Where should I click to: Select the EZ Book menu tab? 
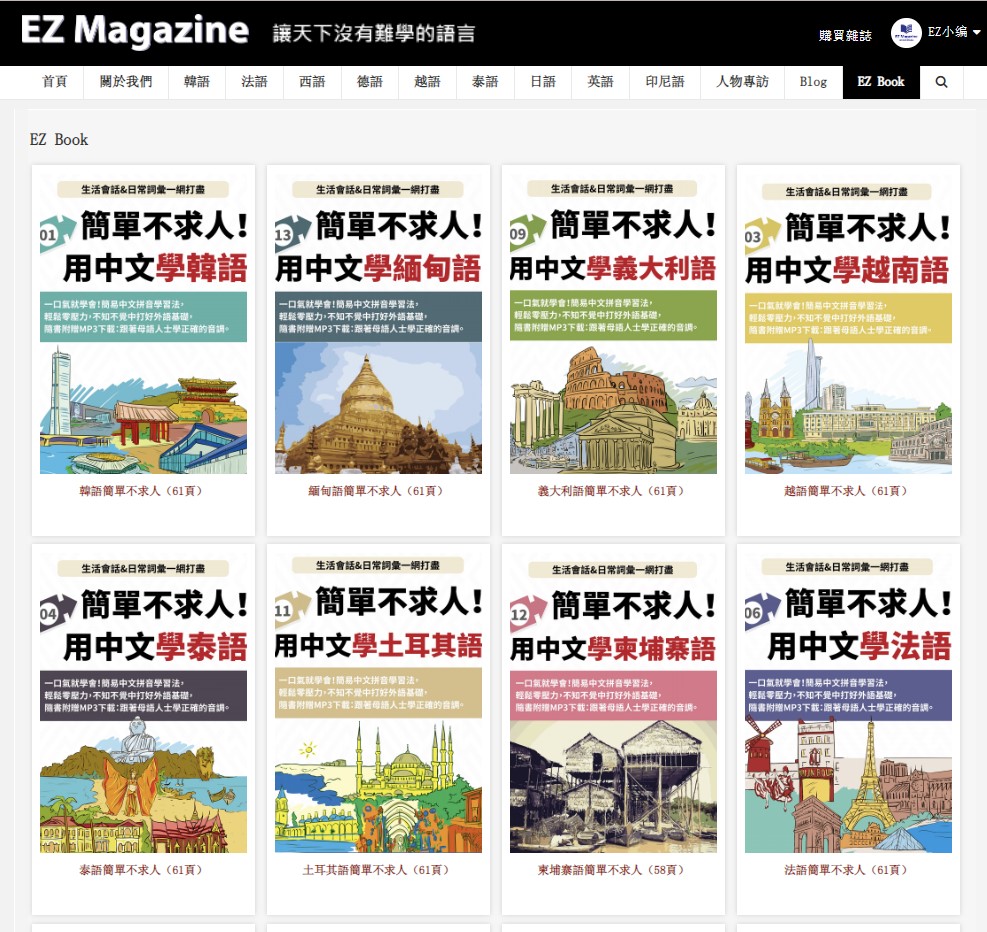tap(881, 82)
